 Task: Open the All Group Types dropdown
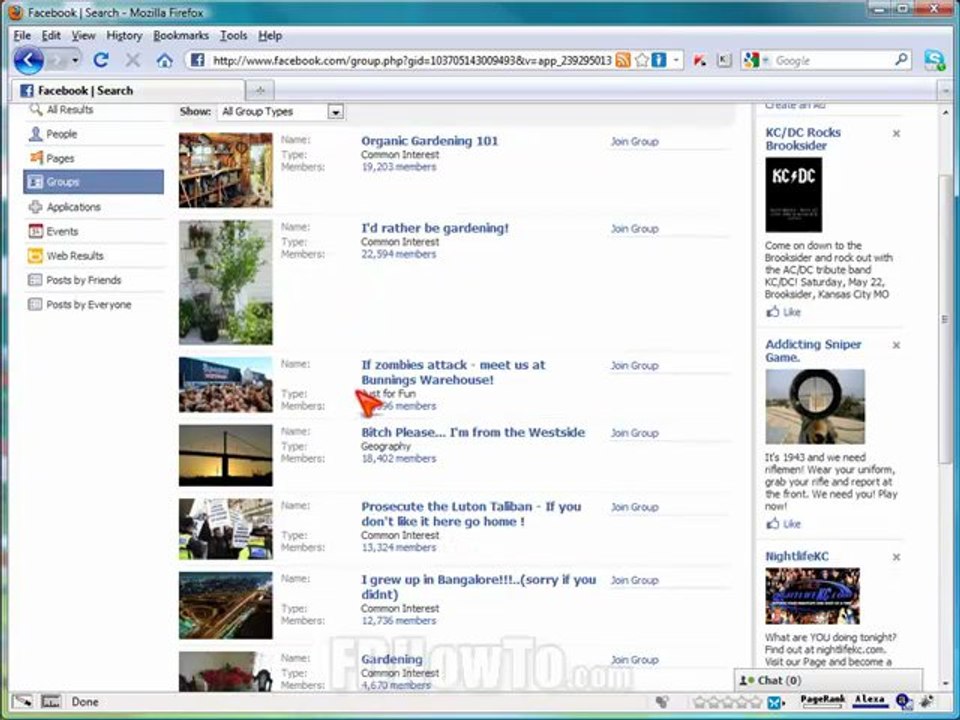coord(280,111)
